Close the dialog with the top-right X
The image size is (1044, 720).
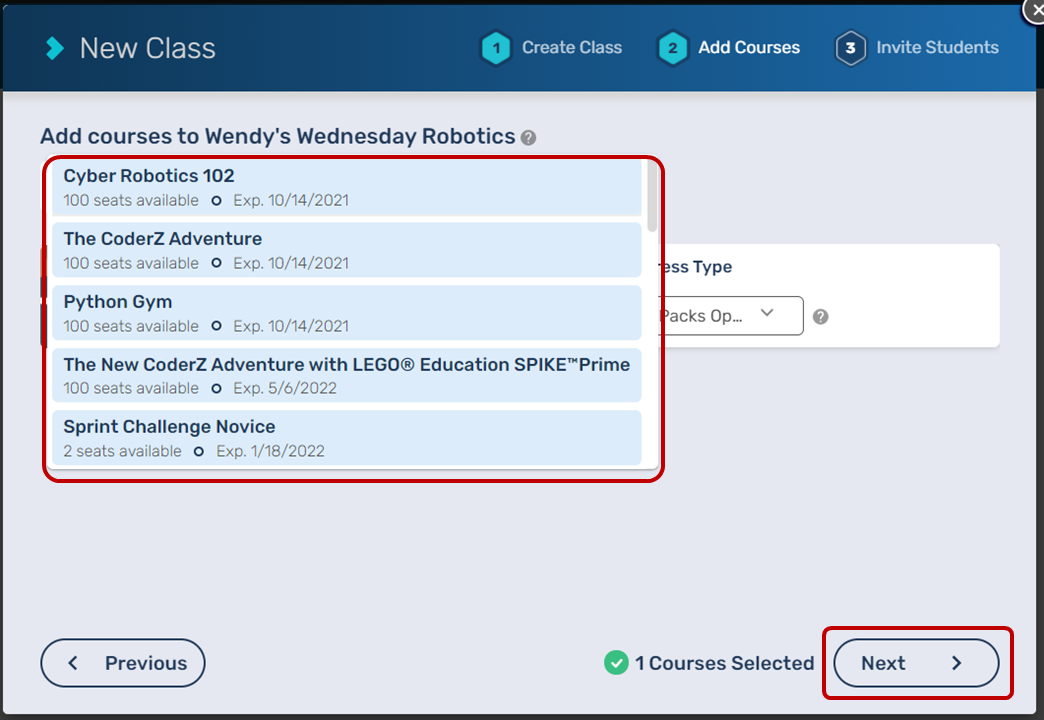click(1034, 10)
